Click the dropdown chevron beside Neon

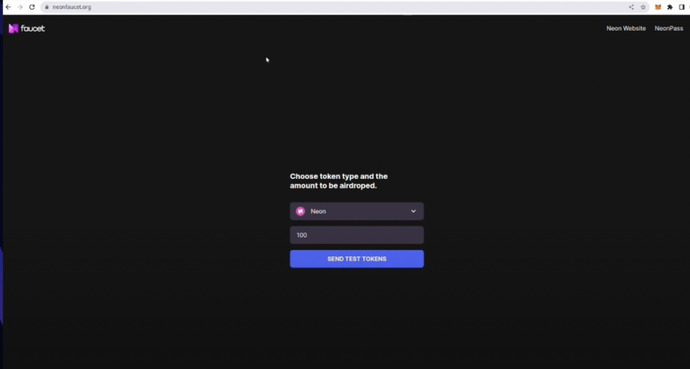[x=413, y=211]
